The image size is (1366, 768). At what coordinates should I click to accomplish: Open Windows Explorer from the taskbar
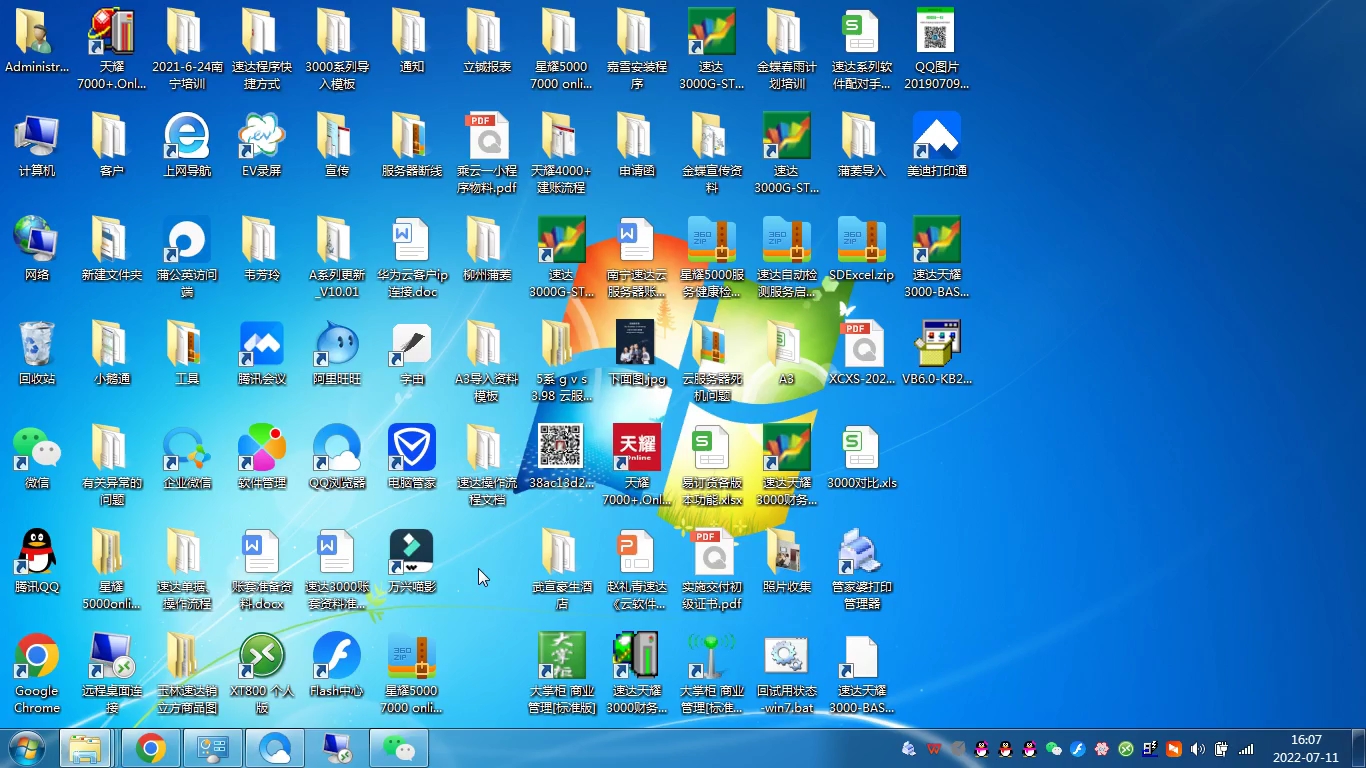(85, 748)
